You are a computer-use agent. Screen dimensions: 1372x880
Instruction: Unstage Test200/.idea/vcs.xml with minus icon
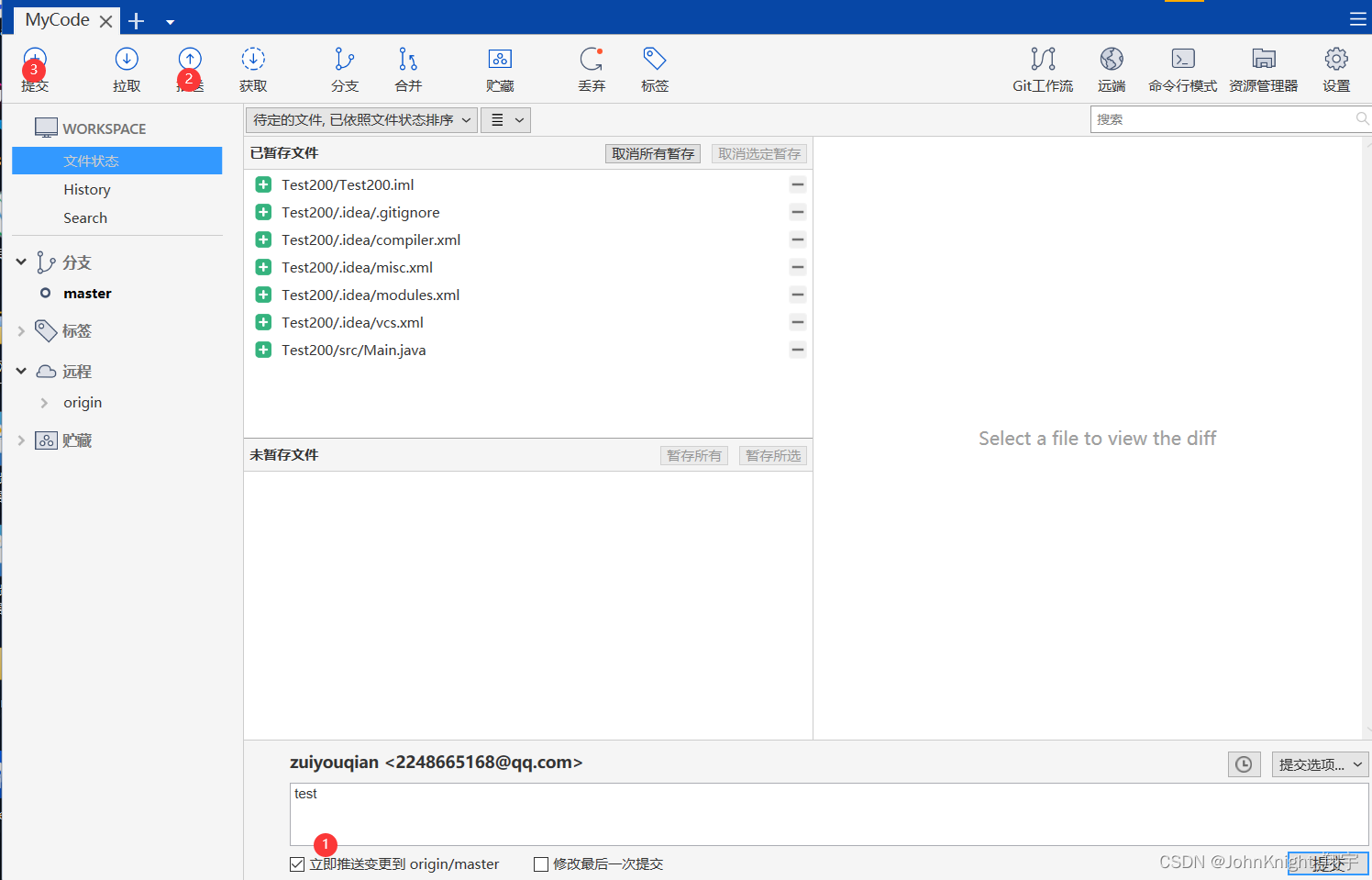click(798, 322)
